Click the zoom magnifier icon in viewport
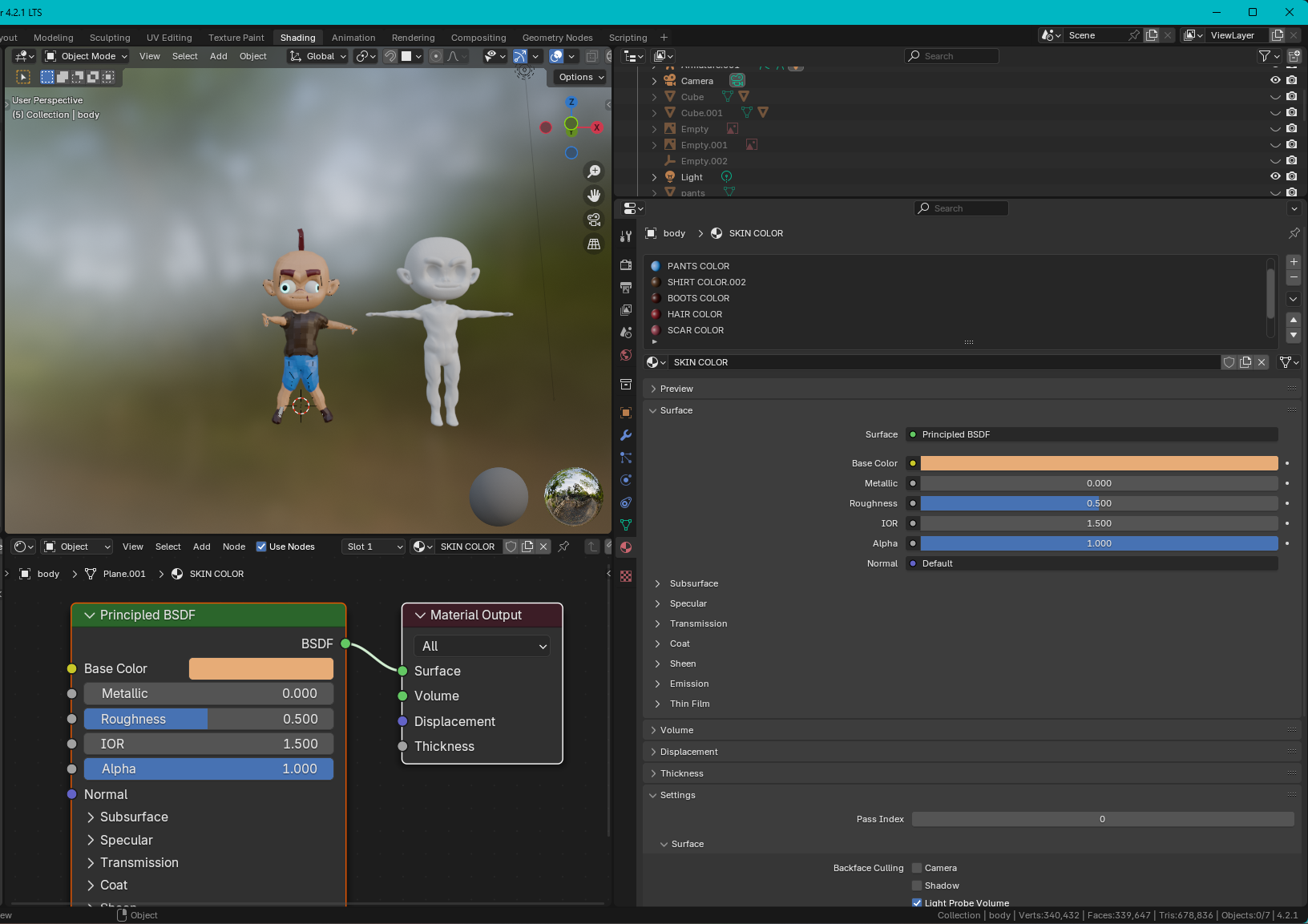1308x924 pixels. coord(594,171)
